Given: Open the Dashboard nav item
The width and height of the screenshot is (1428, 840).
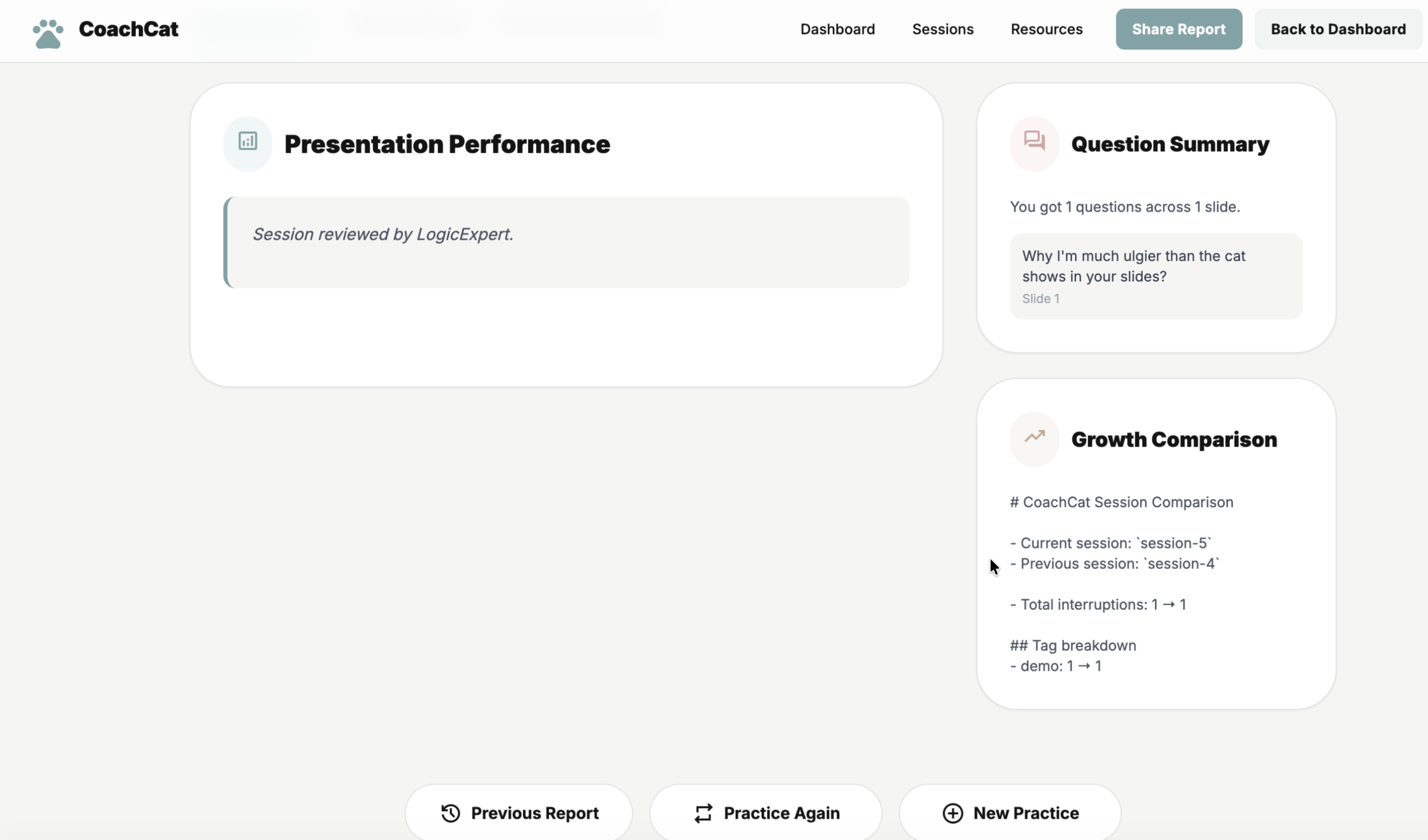Looking at the screenshot, I should 837,29.
